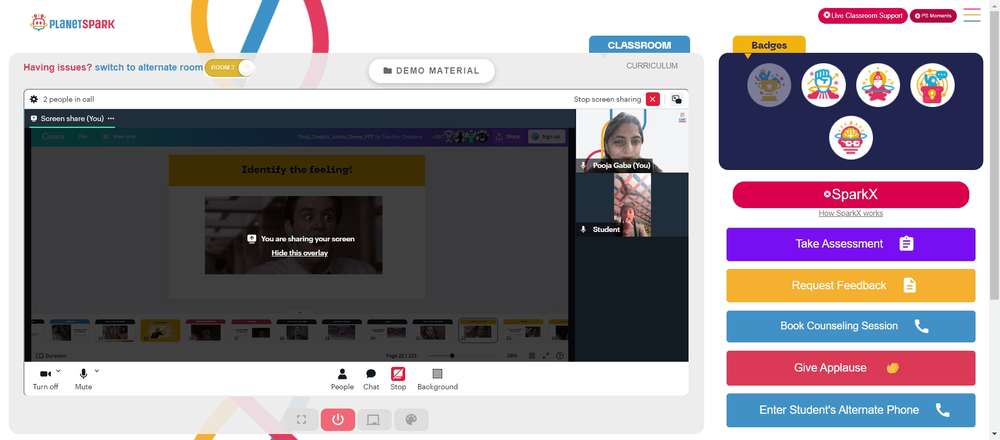1000x440 pixels.
Task: Open How SparkX works link
Action: coord(851,213)
